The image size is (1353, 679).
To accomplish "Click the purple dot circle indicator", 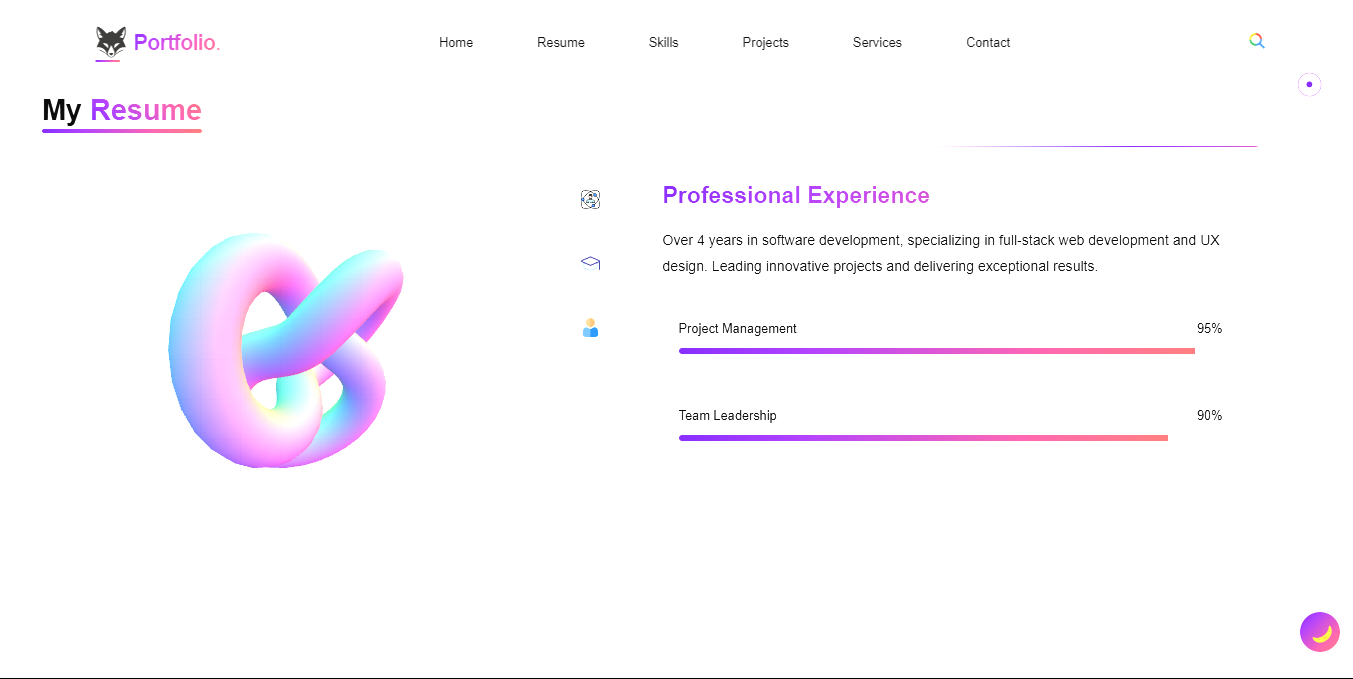I will [x=1309, y=85].
